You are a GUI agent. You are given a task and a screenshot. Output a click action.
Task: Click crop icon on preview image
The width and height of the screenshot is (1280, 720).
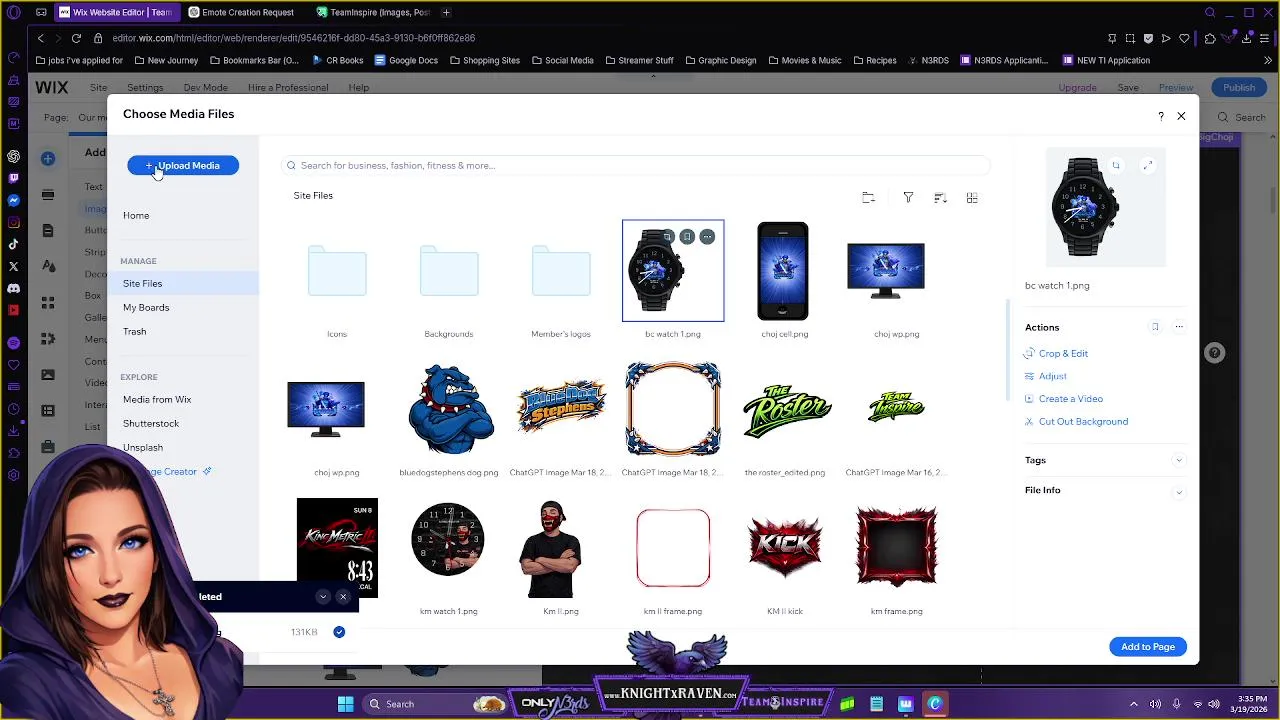1116,166
